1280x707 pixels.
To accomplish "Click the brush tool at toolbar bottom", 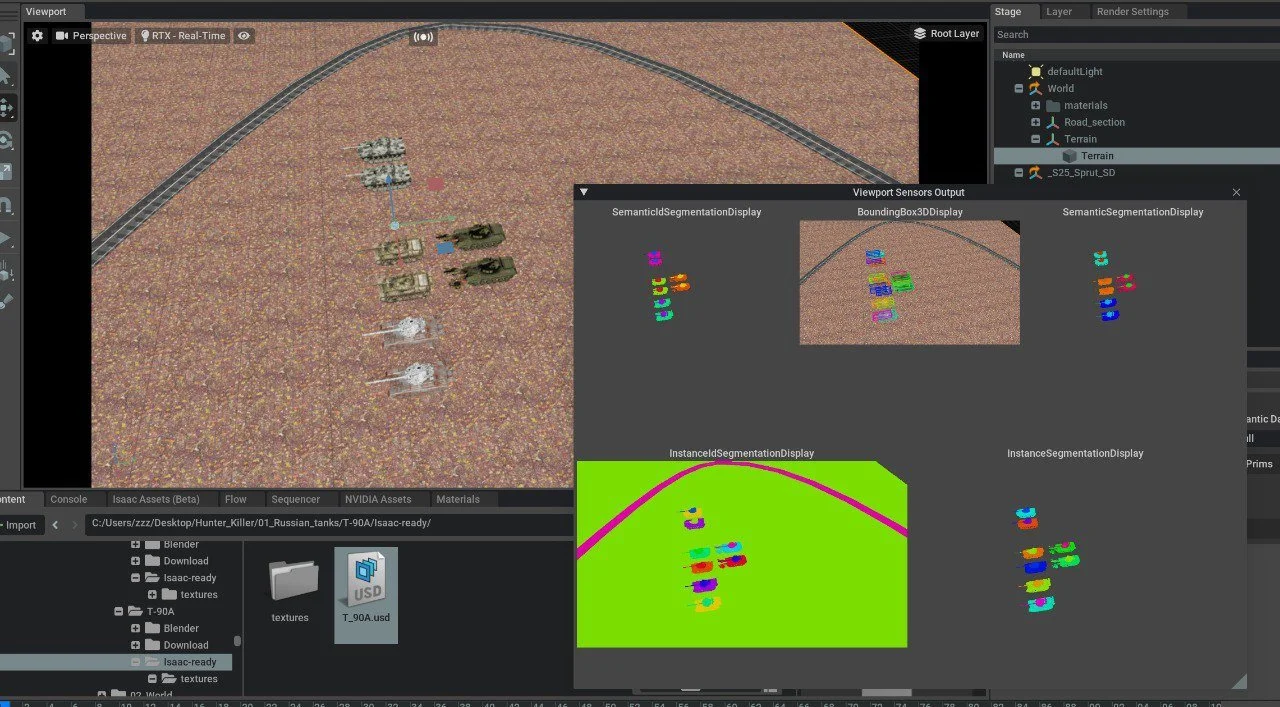I will click(6, 302).
